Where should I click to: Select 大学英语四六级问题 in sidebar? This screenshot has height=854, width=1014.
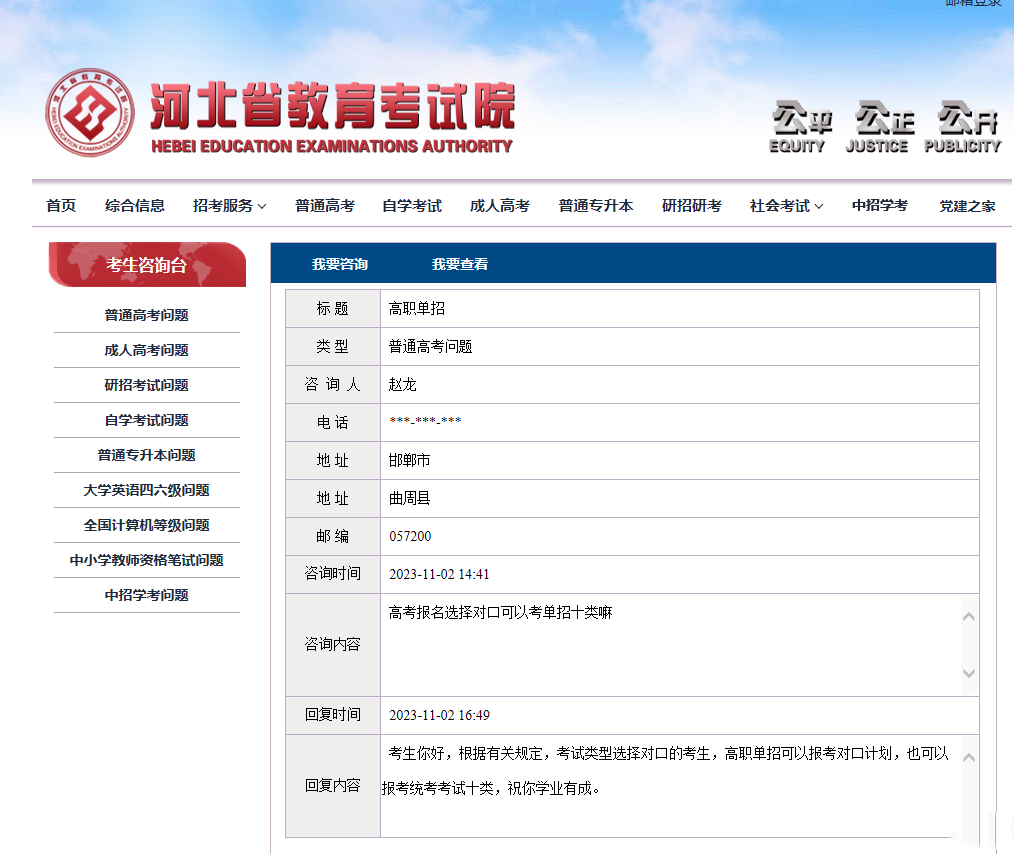point(146,490)
